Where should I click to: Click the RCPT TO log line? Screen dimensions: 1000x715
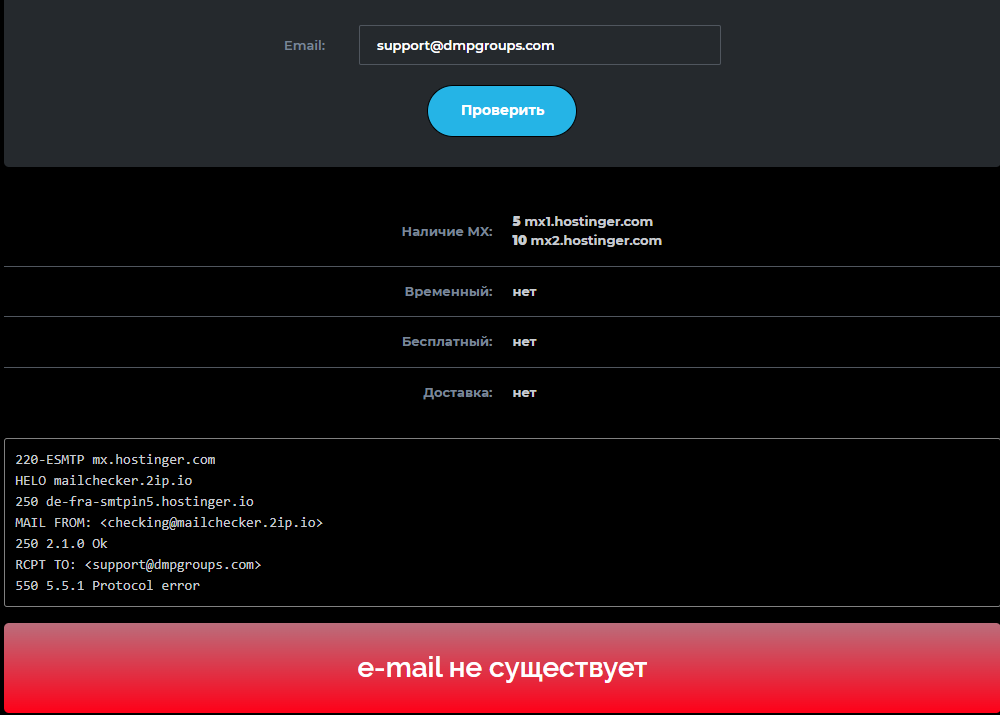pyautogui.click(x=138, y=564)
